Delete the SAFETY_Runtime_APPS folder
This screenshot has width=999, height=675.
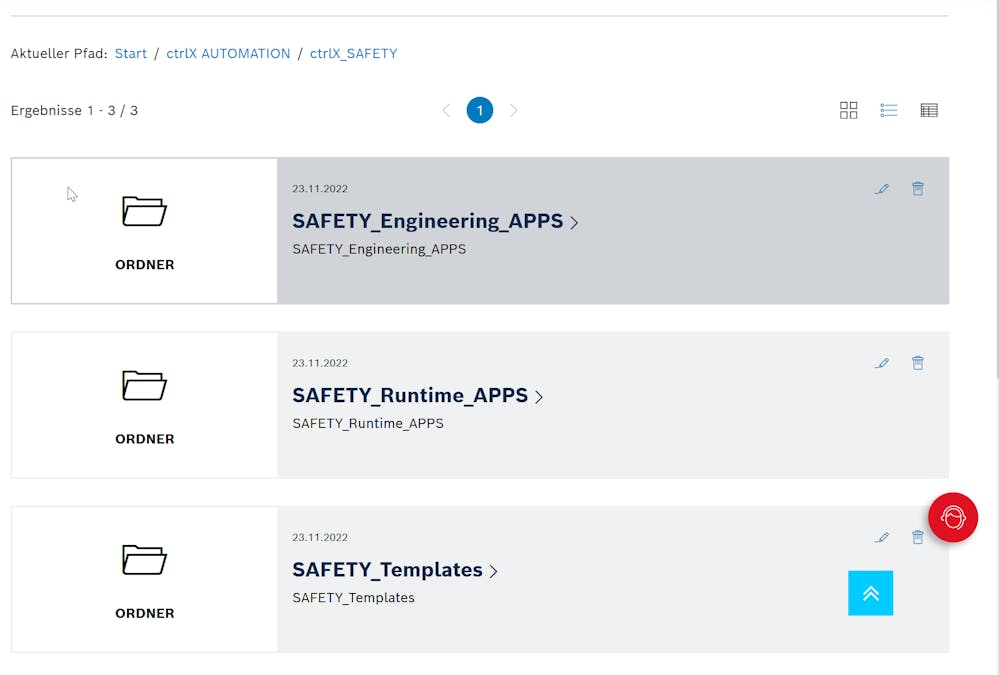(917, 363)
